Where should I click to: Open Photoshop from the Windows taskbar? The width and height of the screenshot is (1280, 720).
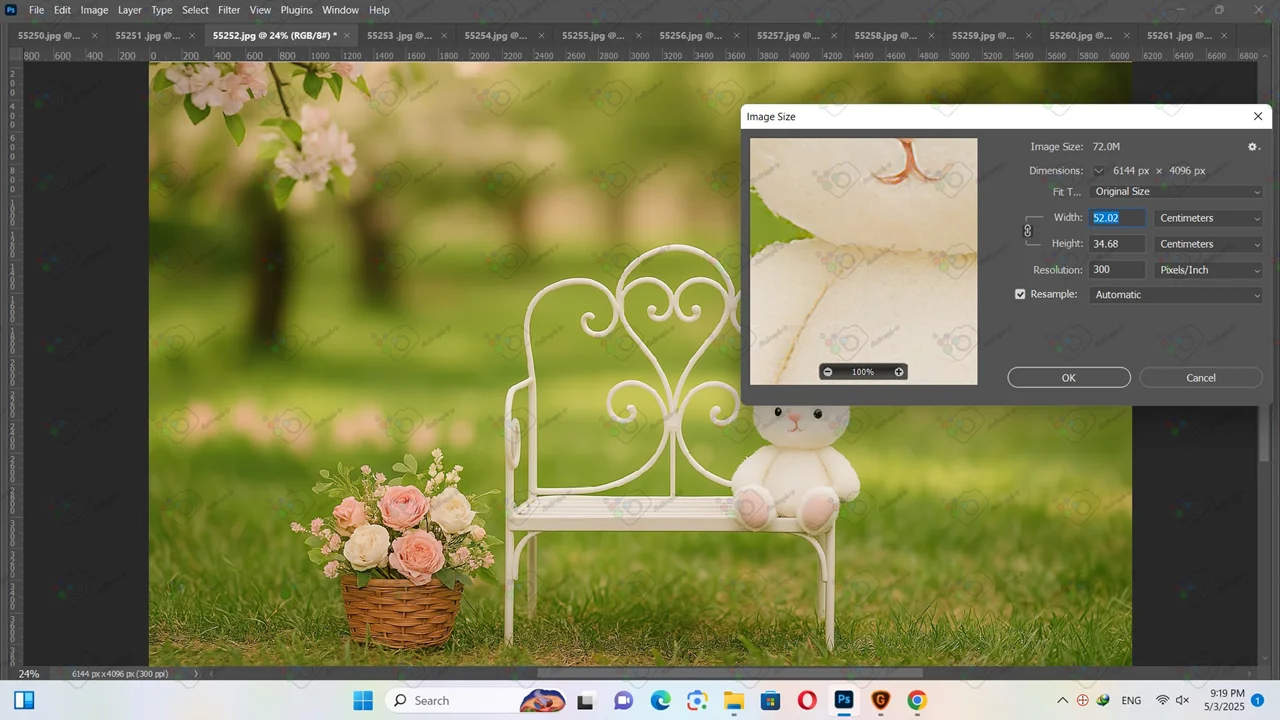click(844, 700)
